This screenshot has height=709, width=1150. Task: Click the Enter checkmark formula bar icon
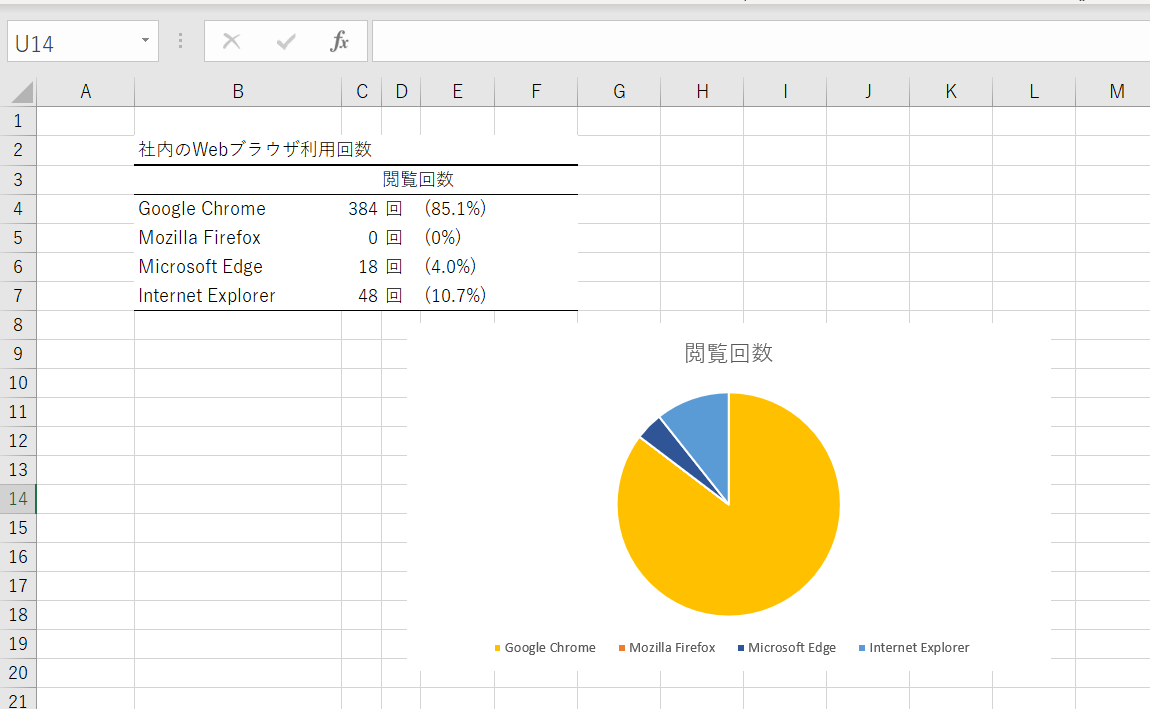tap(286, 42)
